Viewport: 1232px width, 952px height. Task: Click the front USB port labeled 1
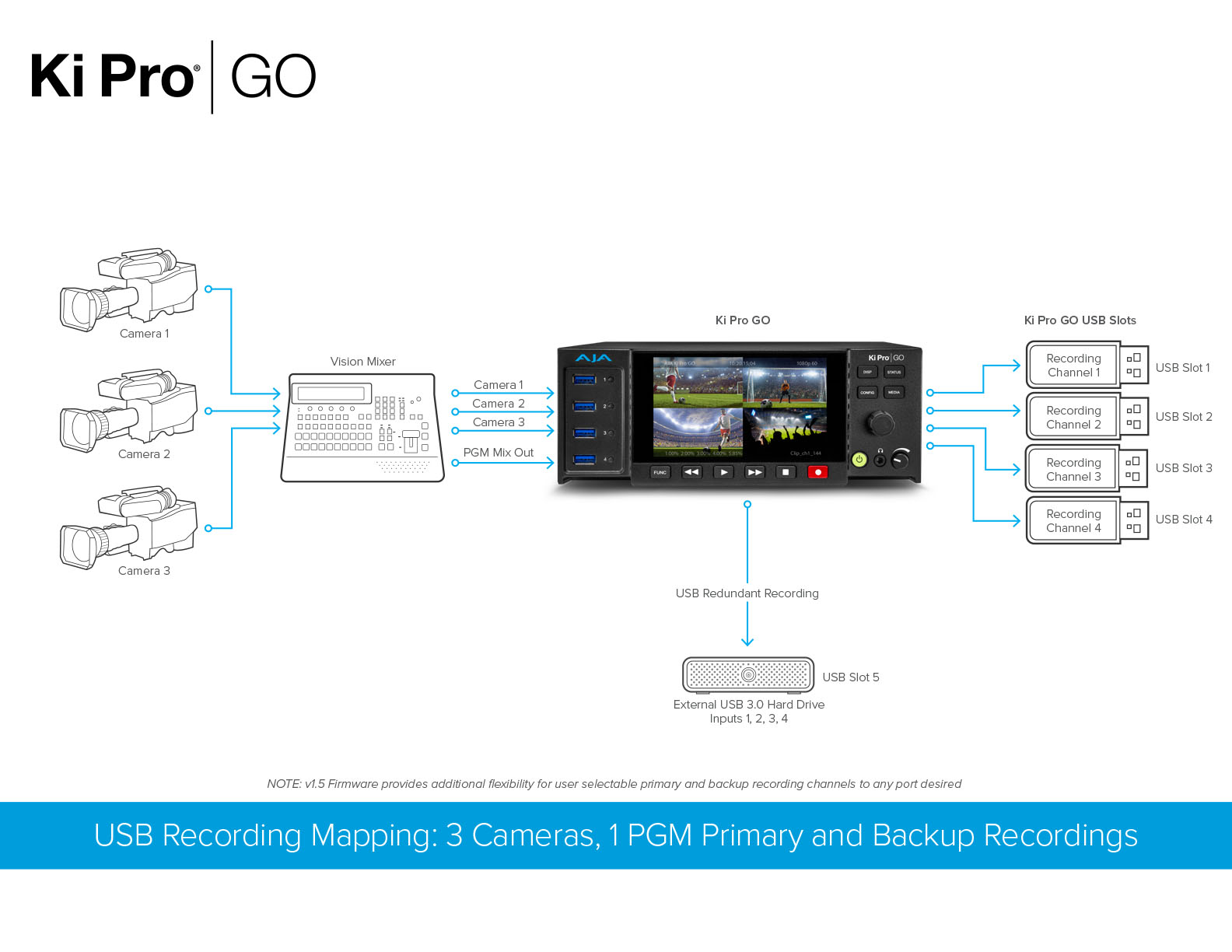(584, 380)
